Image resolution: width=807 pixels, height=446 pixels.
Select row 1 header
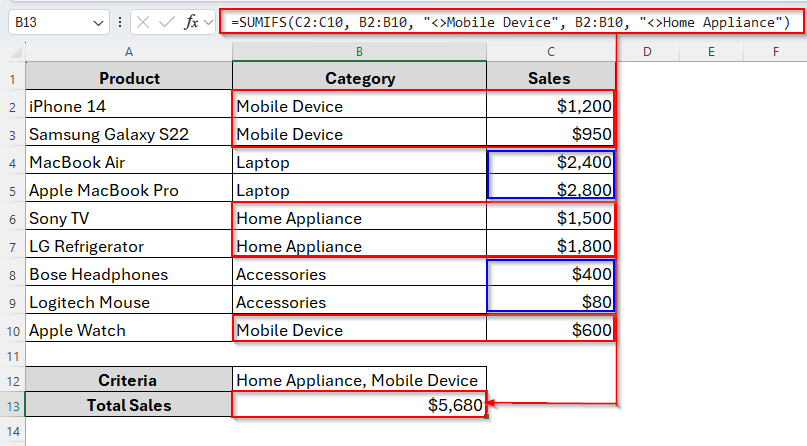point(12,78)
